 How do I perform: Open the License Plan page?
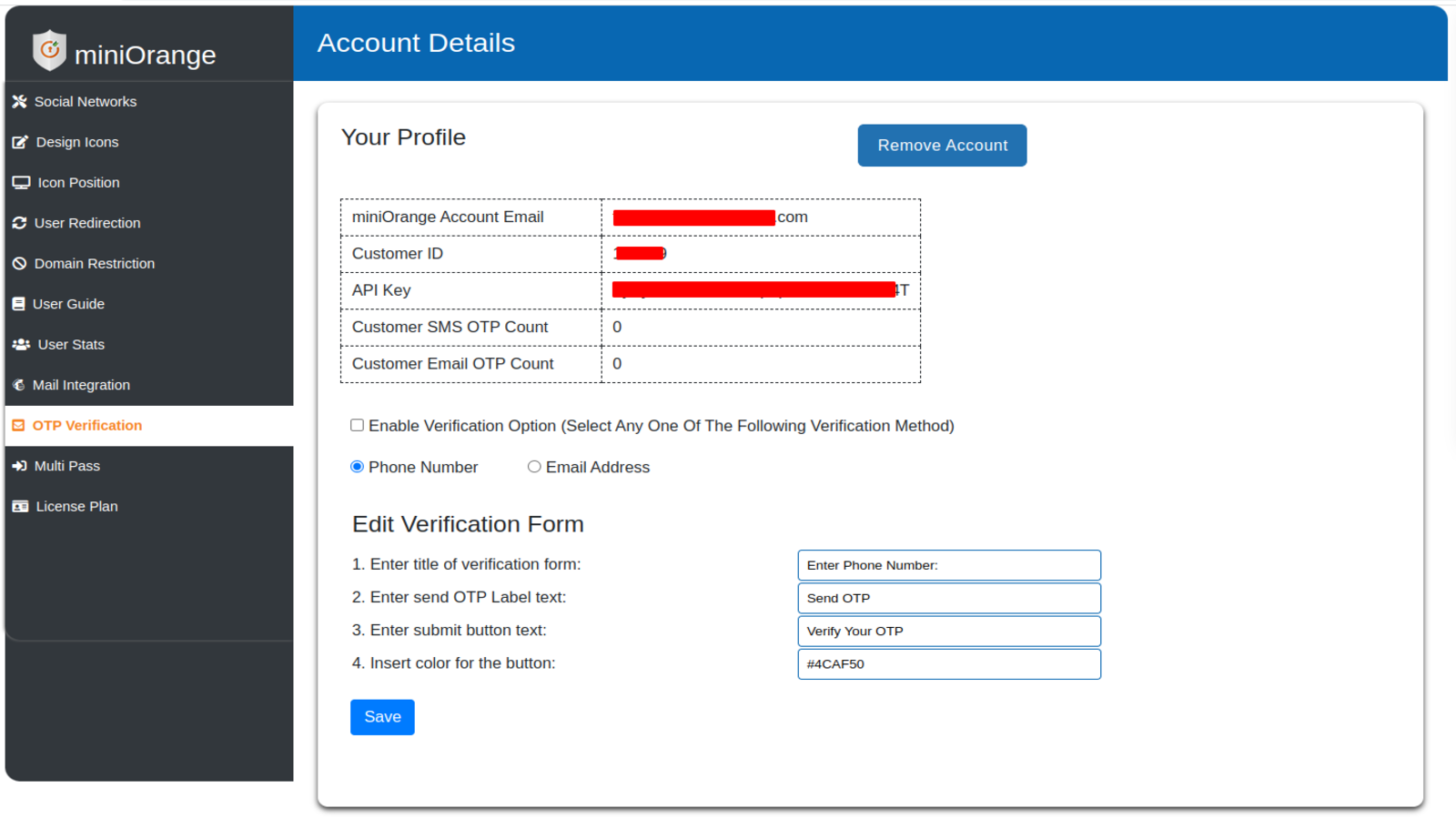pos(76,506)
